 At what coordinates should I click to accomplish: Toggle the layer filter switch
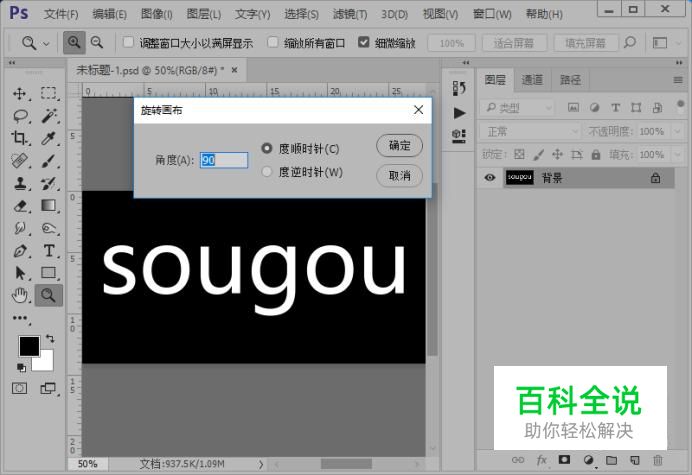click(x=681, y=106)
